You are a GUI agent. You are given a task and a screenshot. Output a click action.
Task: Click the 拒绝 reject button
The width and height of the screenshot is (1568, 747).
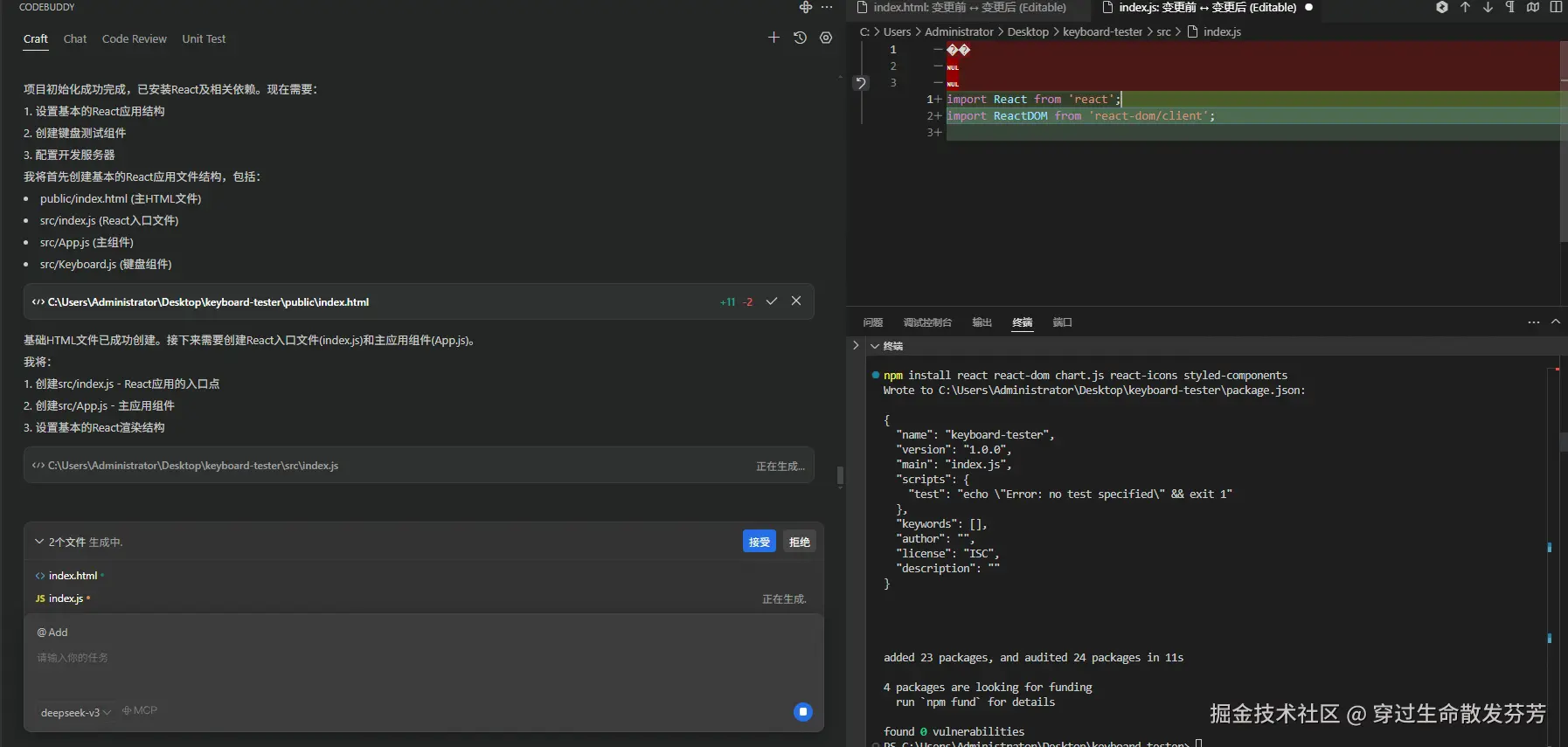coord(800,542)
